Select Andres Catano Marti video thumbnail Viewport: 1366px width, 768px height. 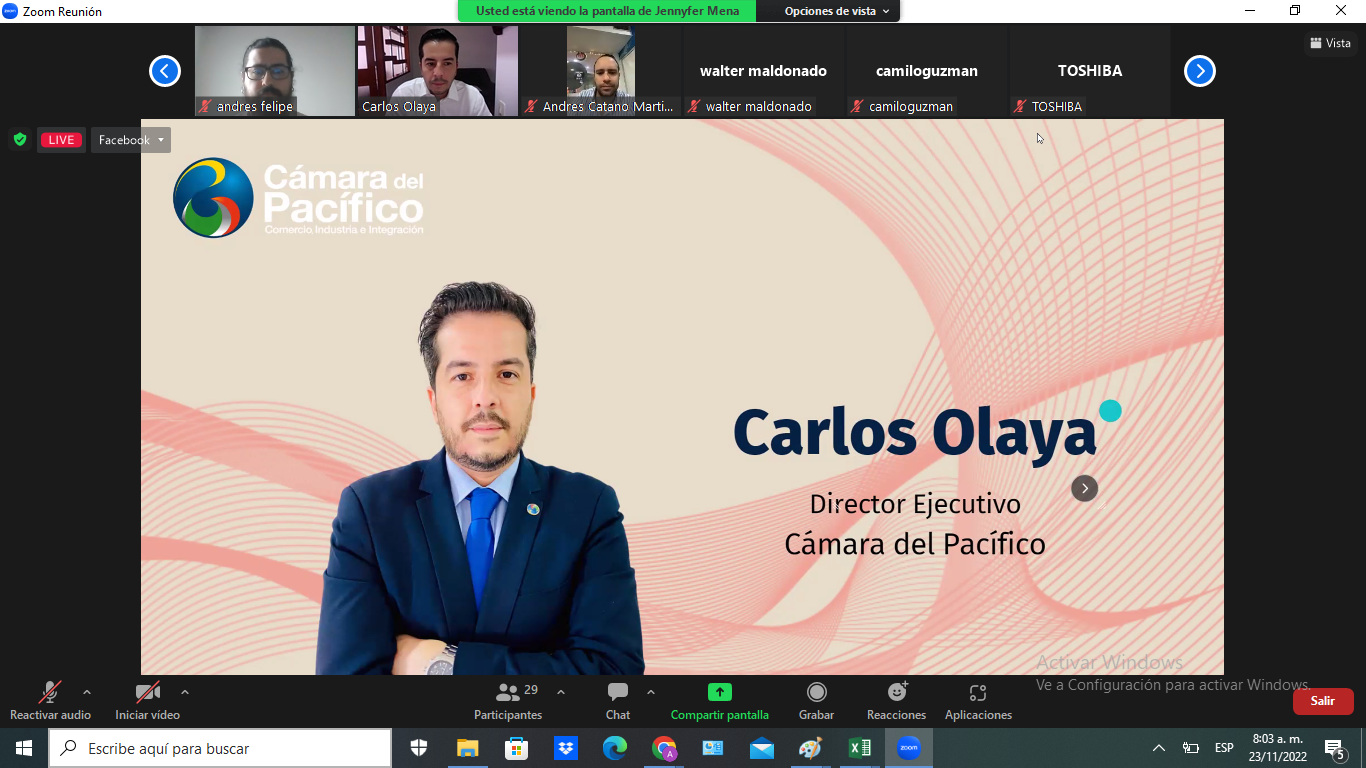point(601,71)
